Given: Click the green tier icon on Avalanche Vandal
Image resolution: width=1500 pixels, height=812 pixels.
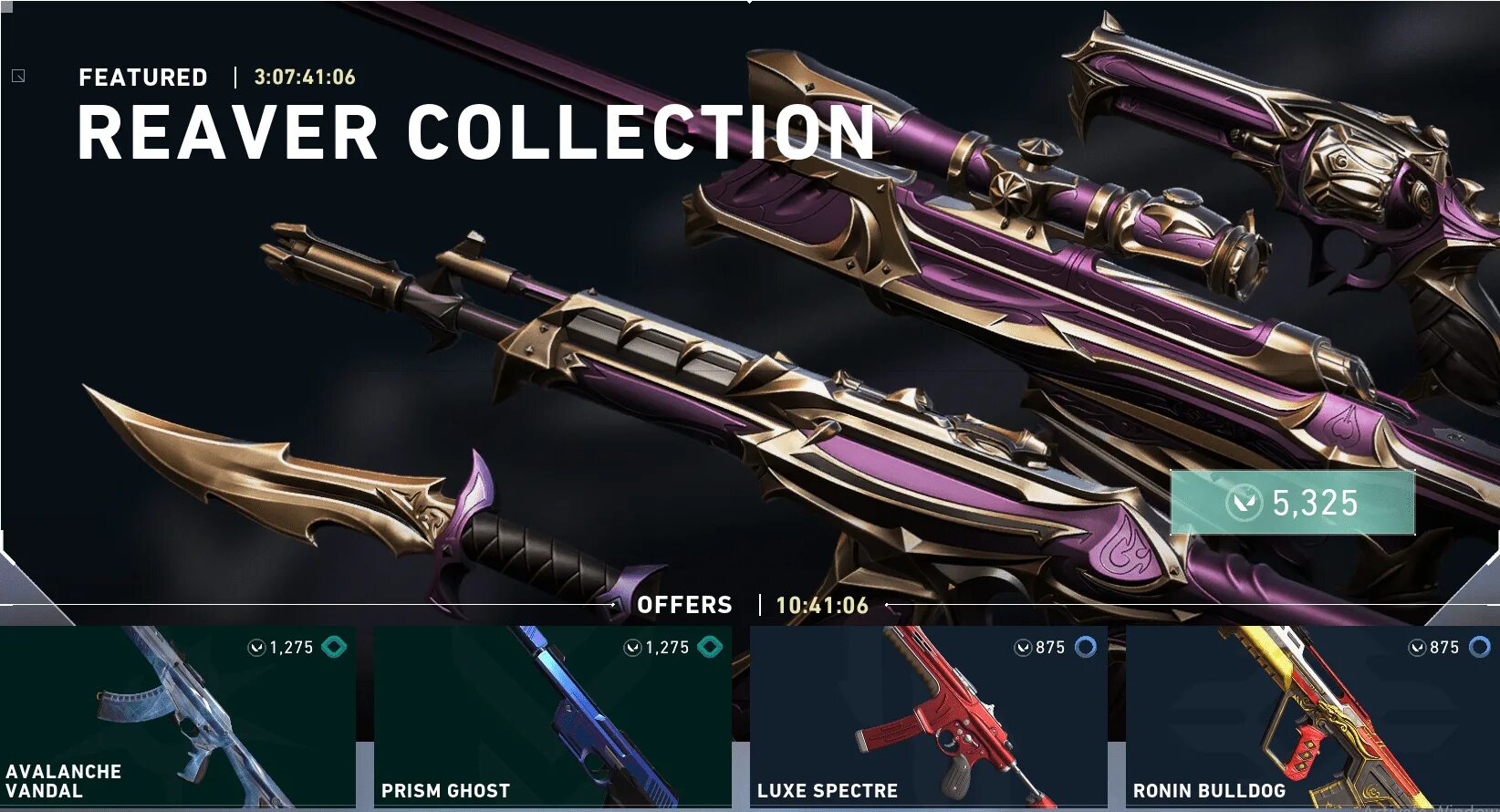Looking at the screenshot, I should click(334, 647).
